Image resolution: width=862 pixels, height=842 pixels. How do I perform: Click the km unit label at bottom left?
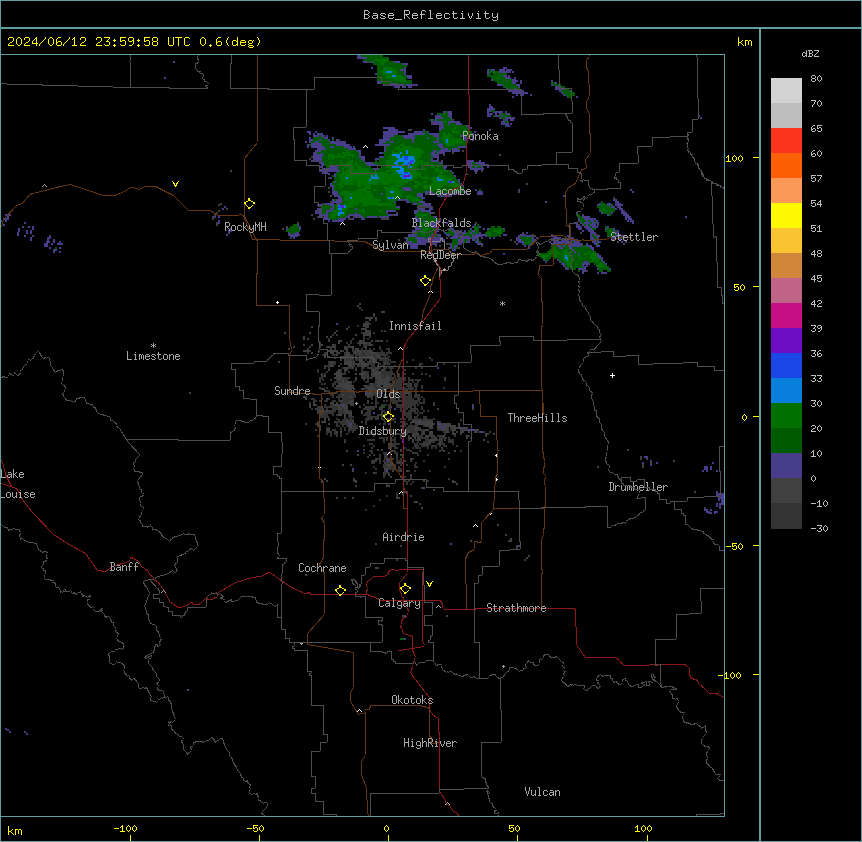(15, 830)
